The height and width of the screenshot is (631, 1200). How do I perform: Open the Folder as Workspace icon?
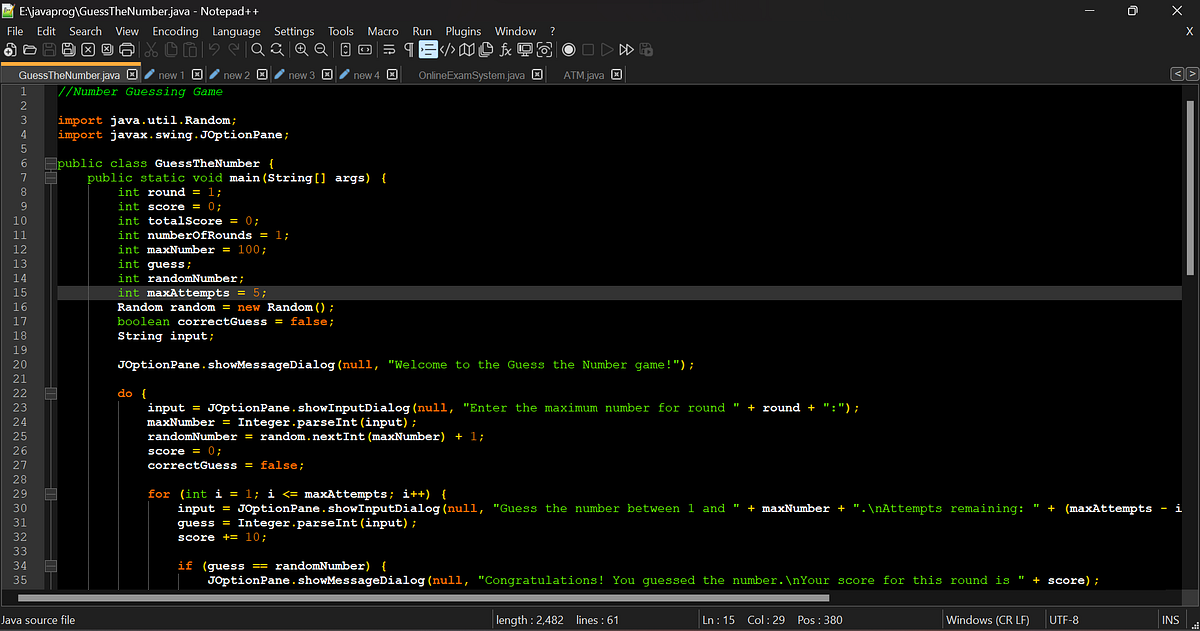pyautogui.click(x=525, y=49)
